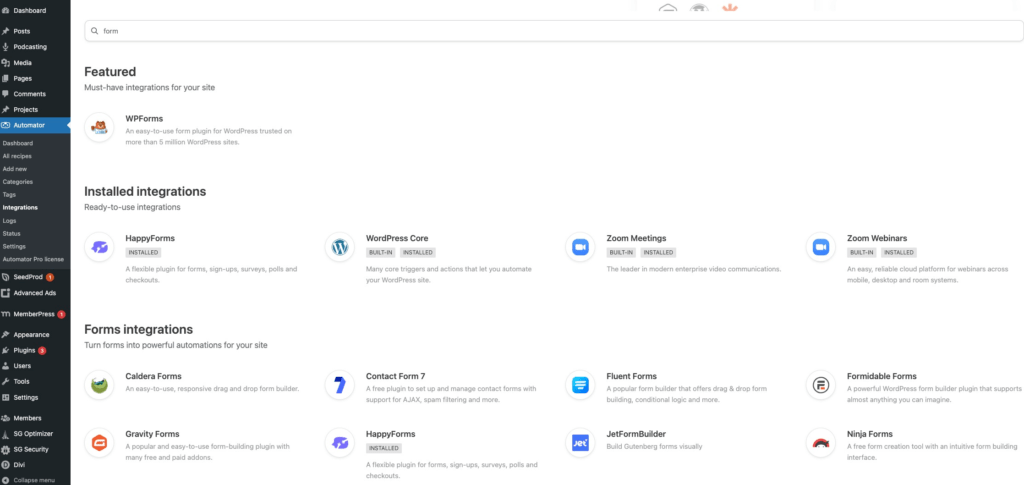Open Automator Logs submenu
Screen dimensions: 1024x485
tap(9, 221)
